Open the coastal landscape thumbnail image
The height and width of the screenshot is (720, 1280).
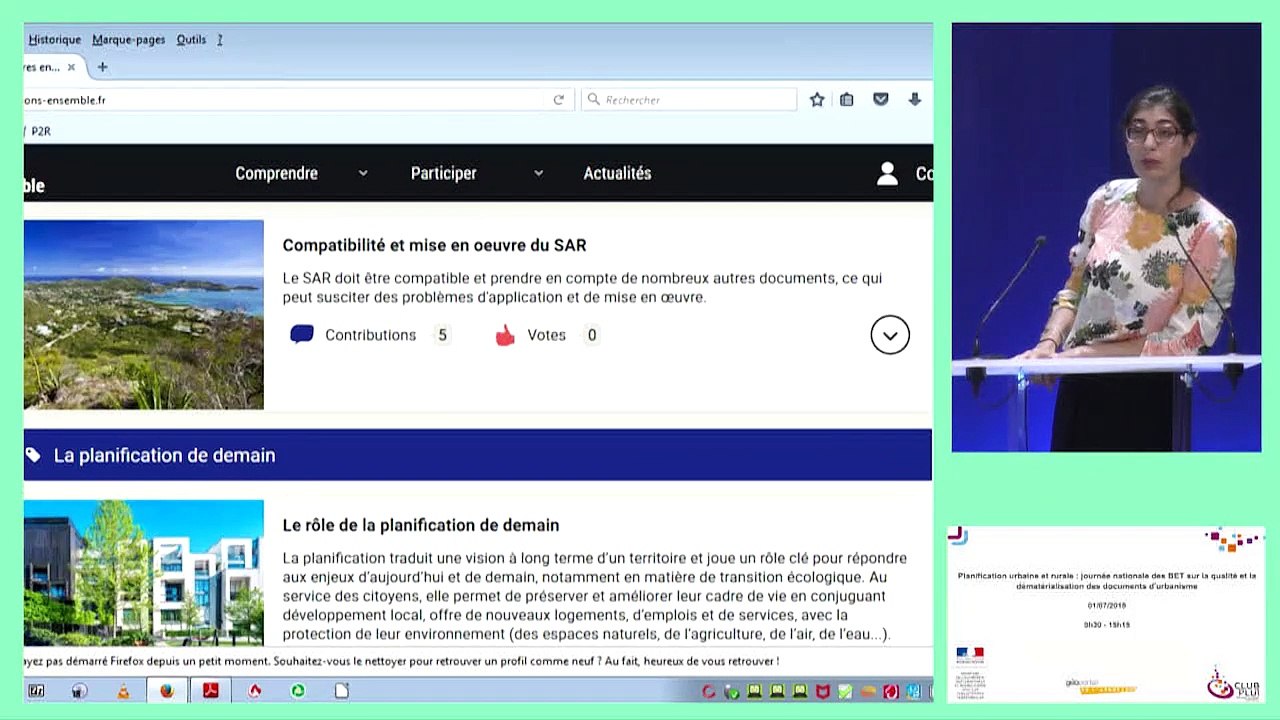tap(144, 314)
